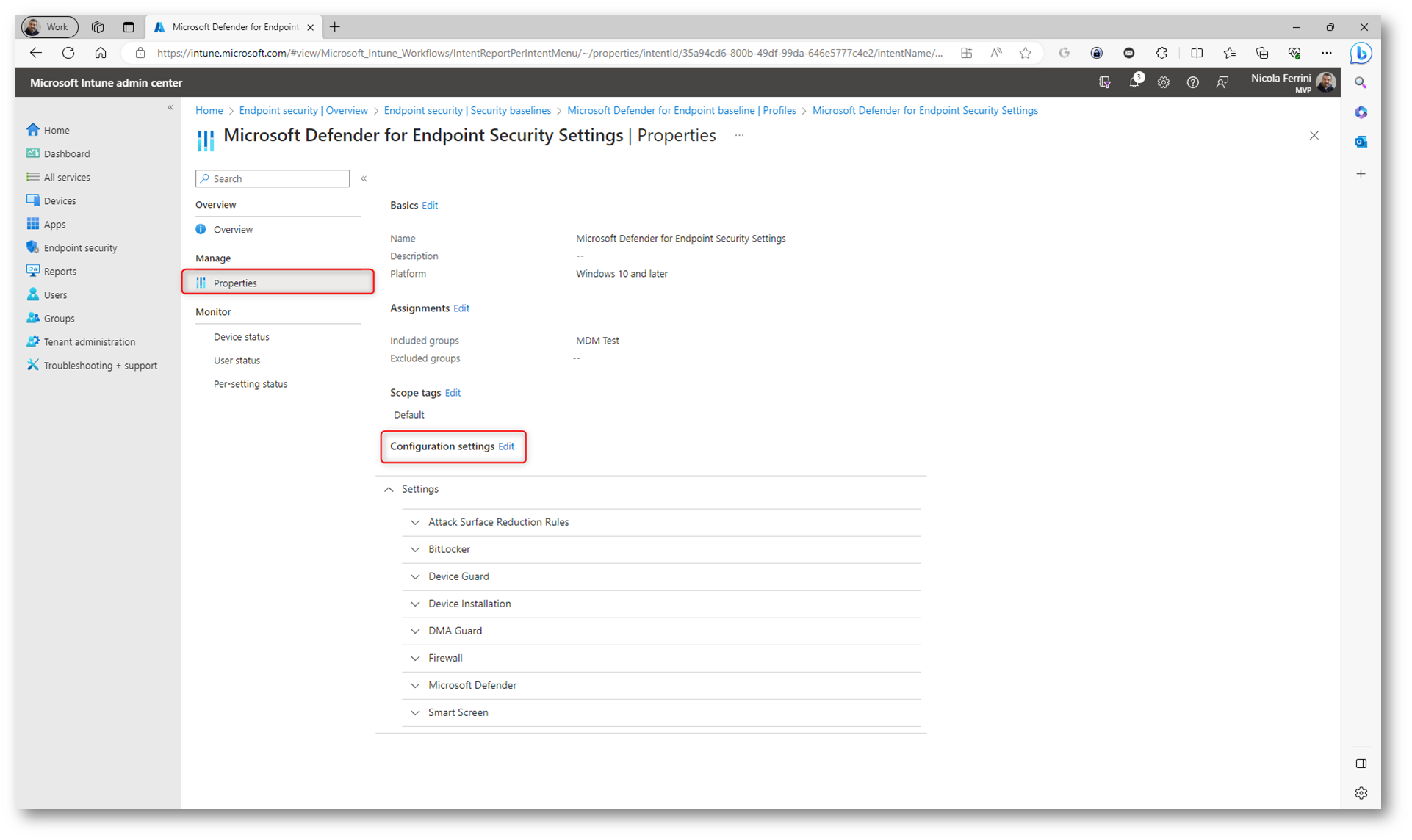The height and width of the screenshot is (840, 1412).
Task: Select Overview in the blade menu
Action: (233, 230)
